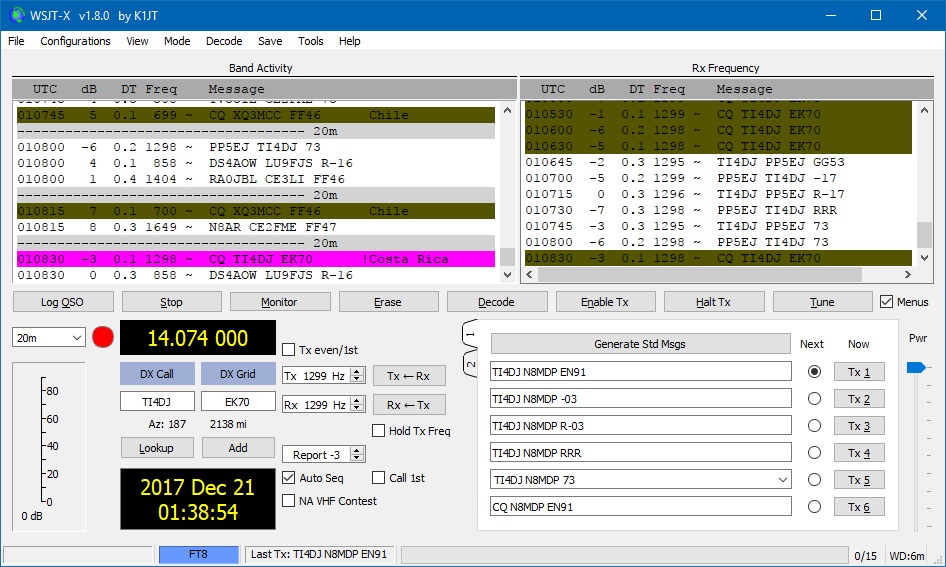Viewport: 946px width, 567px height.
Task: Click the red recording indicator circle
Action: (x=103, y=337)
